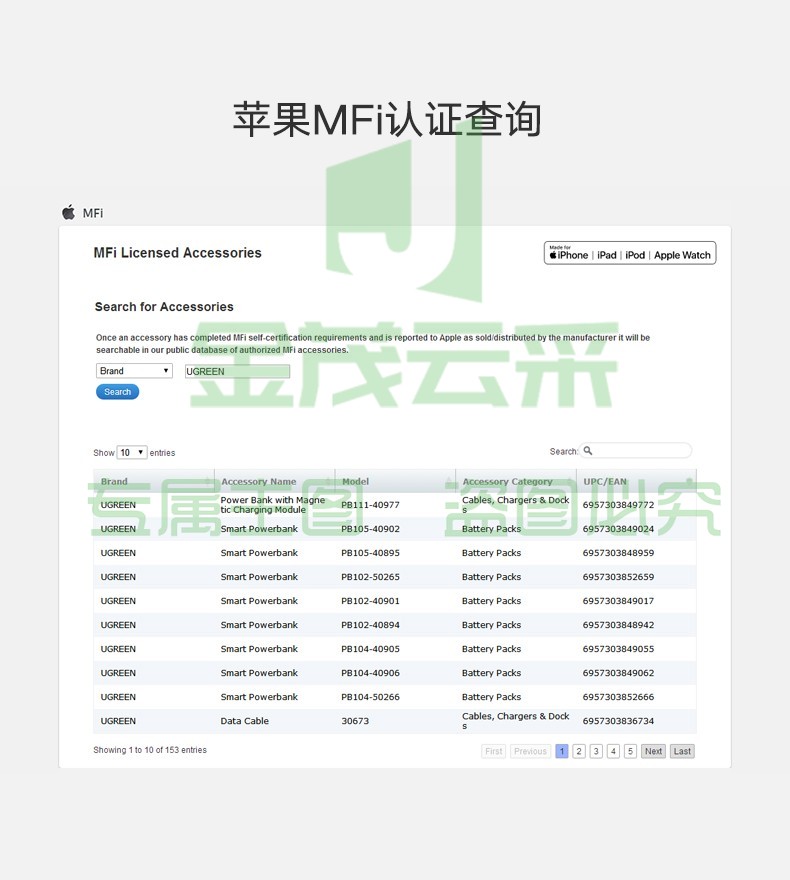Go to the First page button
This screenshot has width=790, height=880.
(494, 751)
